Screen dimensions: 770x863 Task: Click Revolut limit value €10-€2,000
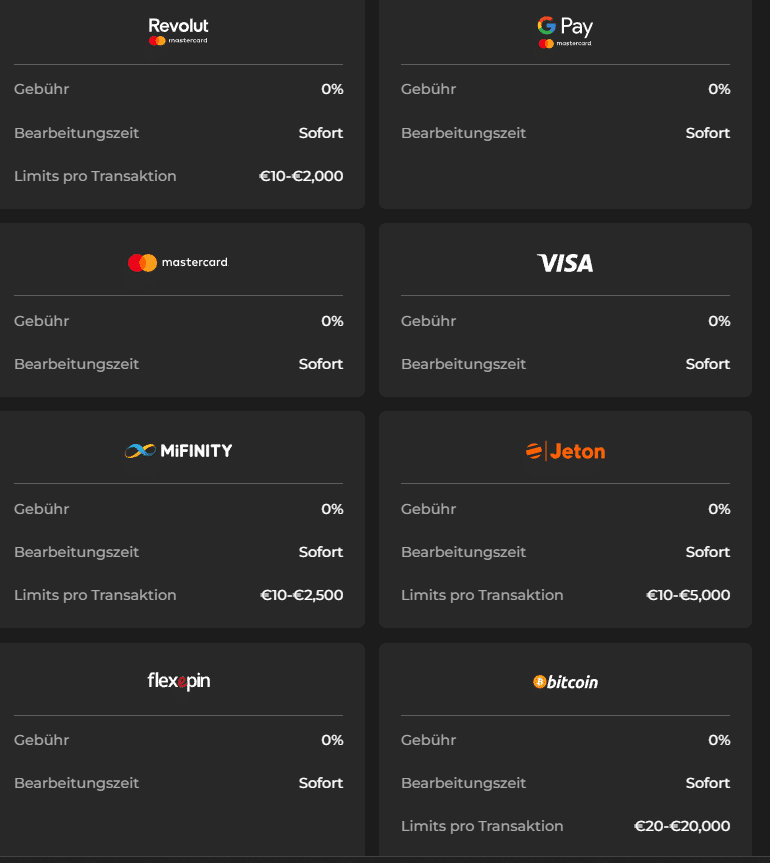pyautogui.click(x=301, y=176)
